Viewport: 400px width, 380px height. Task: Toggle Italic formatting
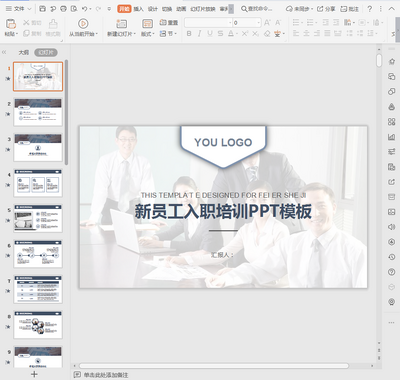199,34
